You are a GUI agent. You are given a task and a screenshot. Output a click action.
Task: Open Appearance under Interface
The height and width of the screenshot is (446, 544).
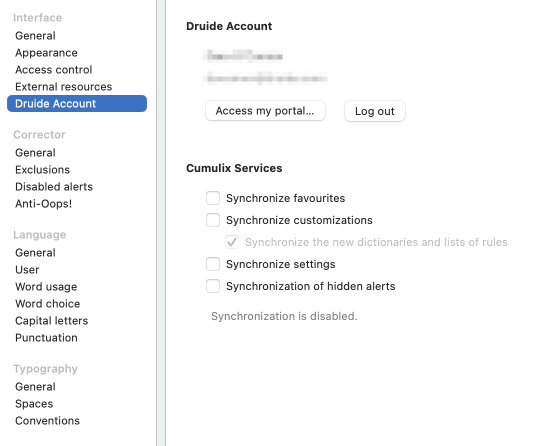point(46,53)
